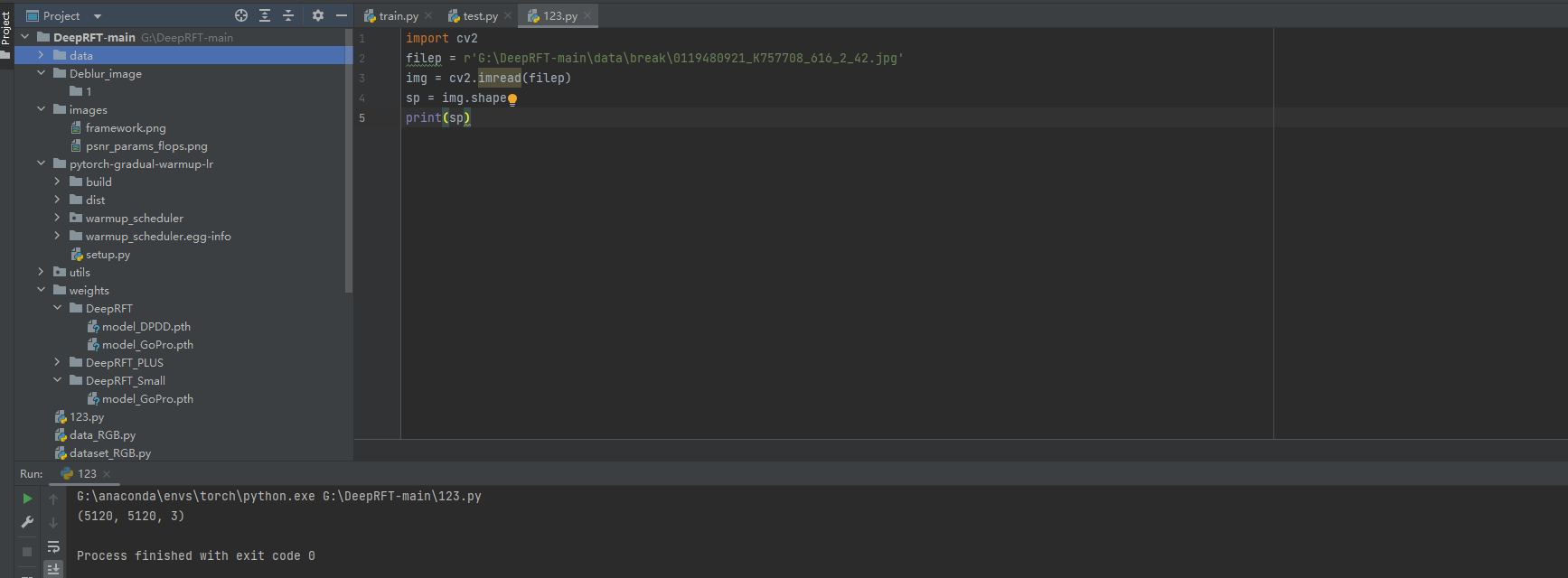Collapse the DeepRFT-main root node
Screen dimensions: 1568x578
pyautogui.click(x=25, y=37)
